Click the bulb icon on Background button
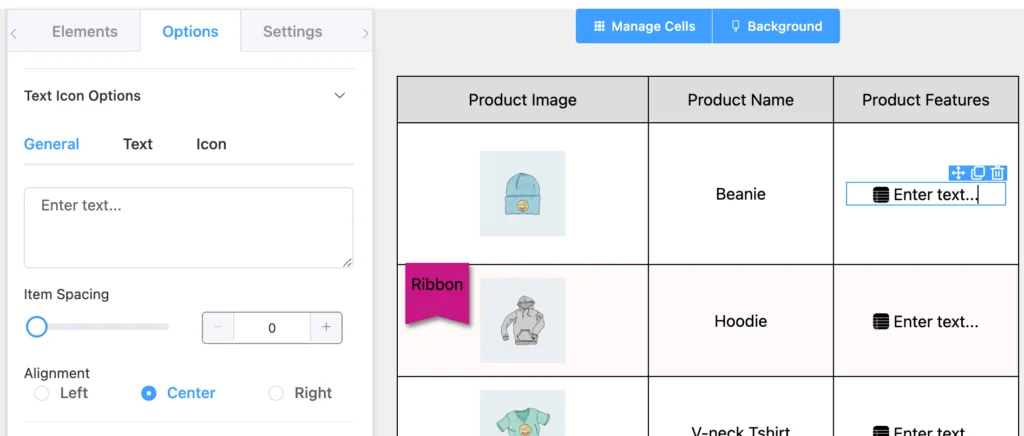The image size is (1024, 436). pyautogui.click(x=735, y=26)
